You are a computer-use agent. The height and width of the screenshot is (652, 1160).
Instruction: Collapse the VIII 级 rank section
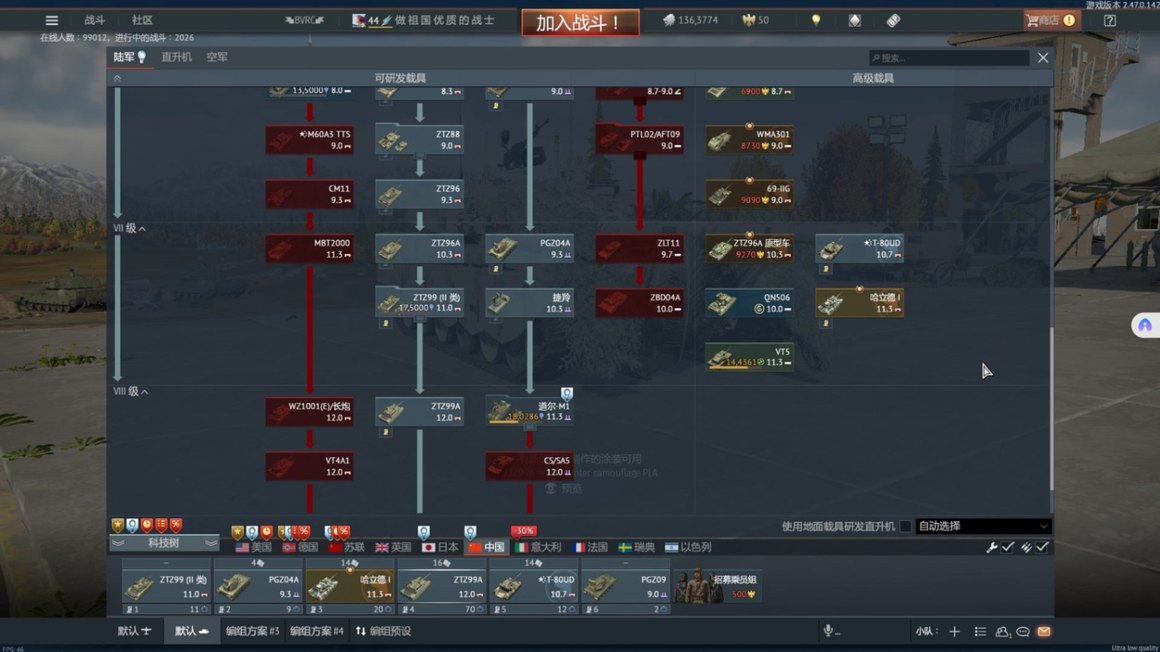pos(131,392)
